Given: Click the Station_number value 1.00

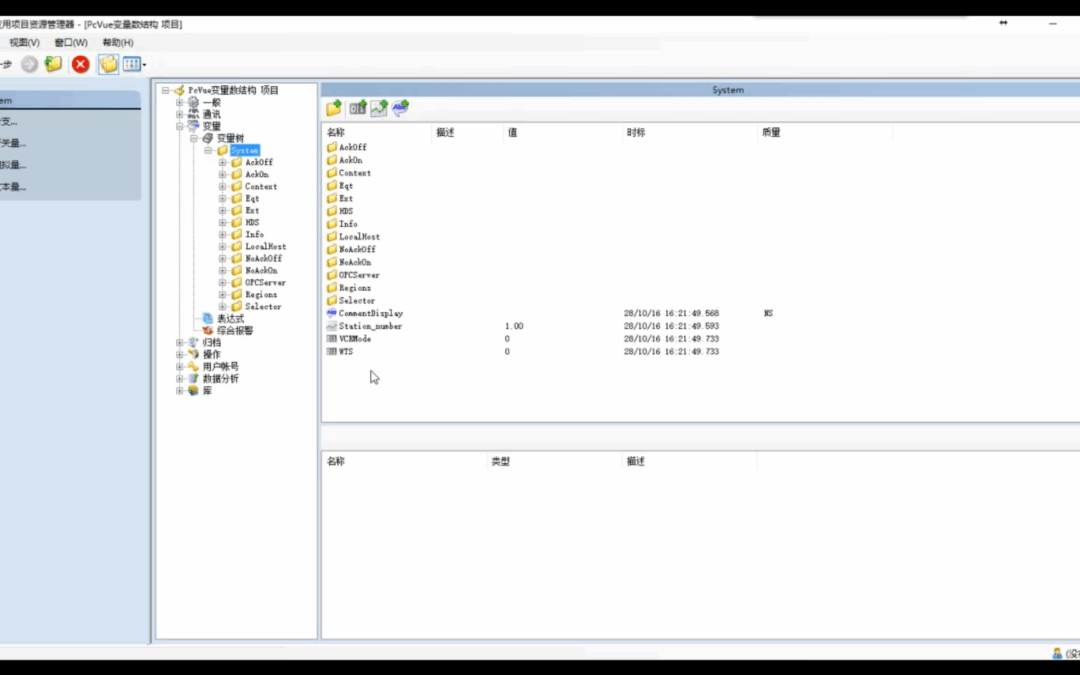Looking at the screenshot, I should pyautogui.click(x=514, y=326).
